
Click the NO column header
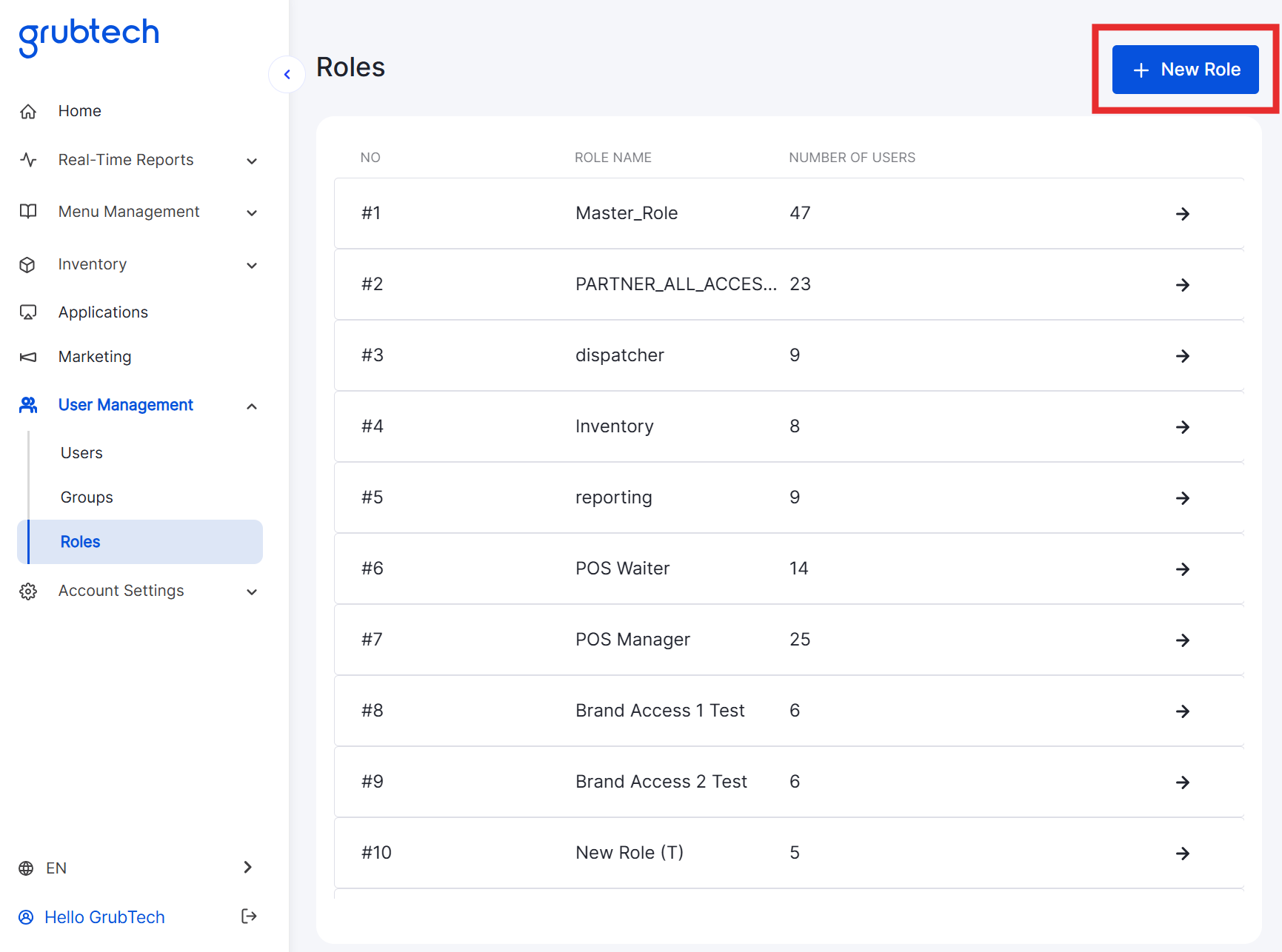click(x=370, y=158)
